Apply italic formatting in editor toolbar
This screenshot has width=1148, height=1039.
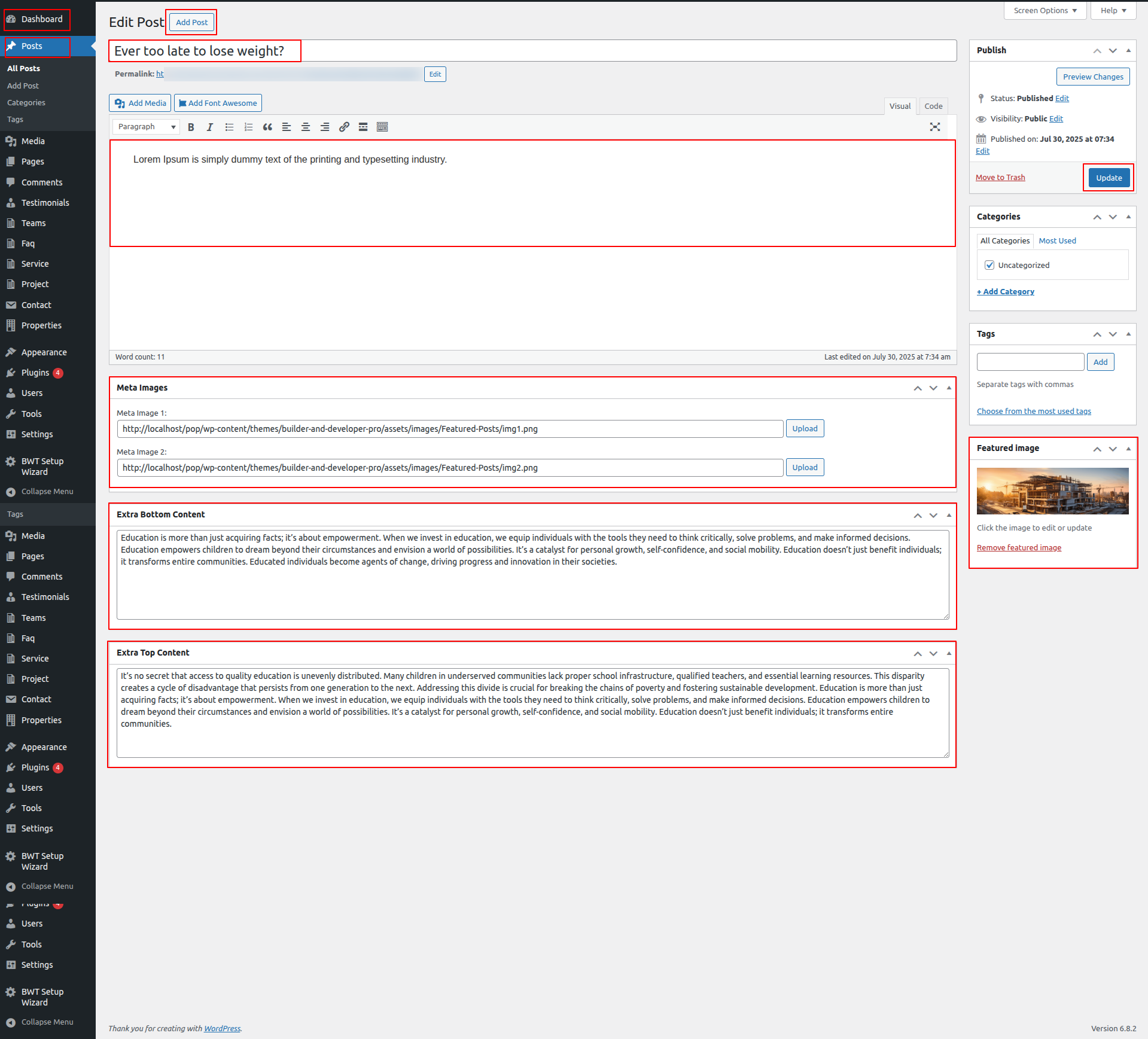pyautogui.click(x=210, y=127)
